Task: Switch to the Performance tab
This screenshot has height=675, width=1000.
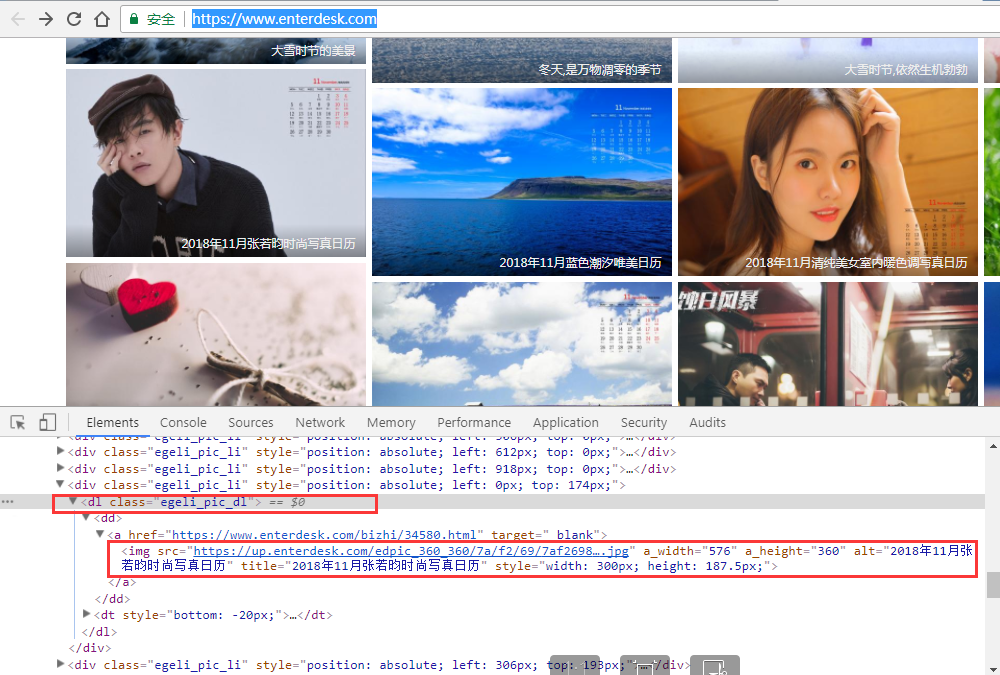Action: pyautogui.click(x=474, y=422)
